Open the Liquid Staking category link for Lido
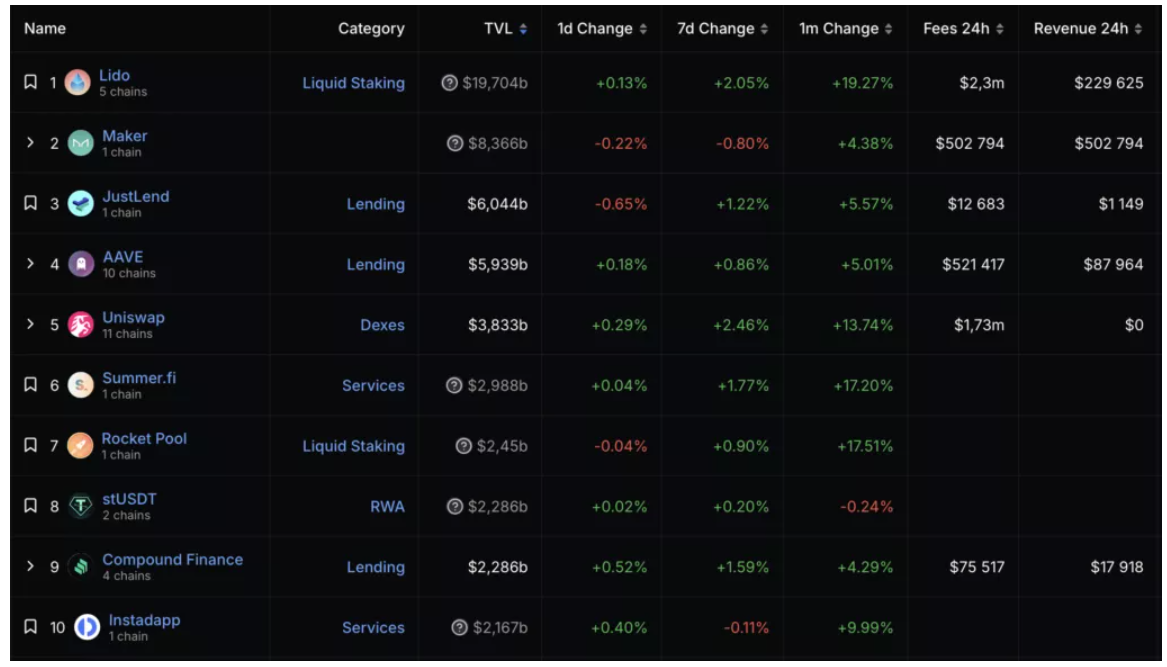 point(353,83)
